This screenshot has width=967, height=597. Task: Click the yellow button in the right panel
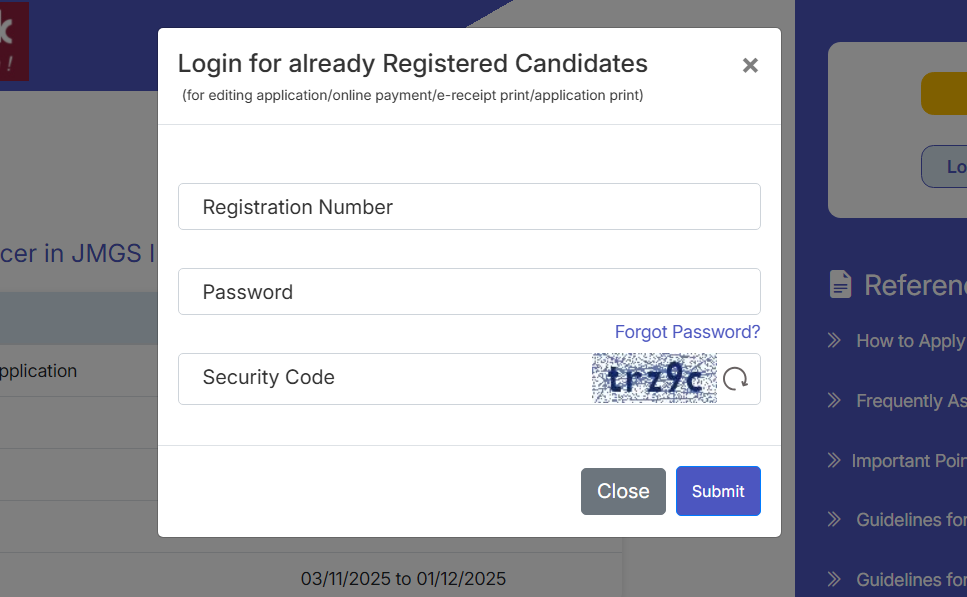click(944, 93)
